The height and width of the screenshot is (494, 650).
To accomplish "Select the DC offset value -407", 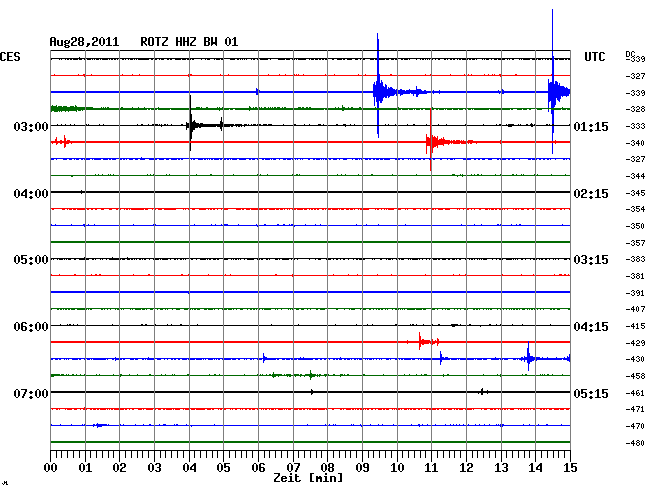I will click(635, 309).
